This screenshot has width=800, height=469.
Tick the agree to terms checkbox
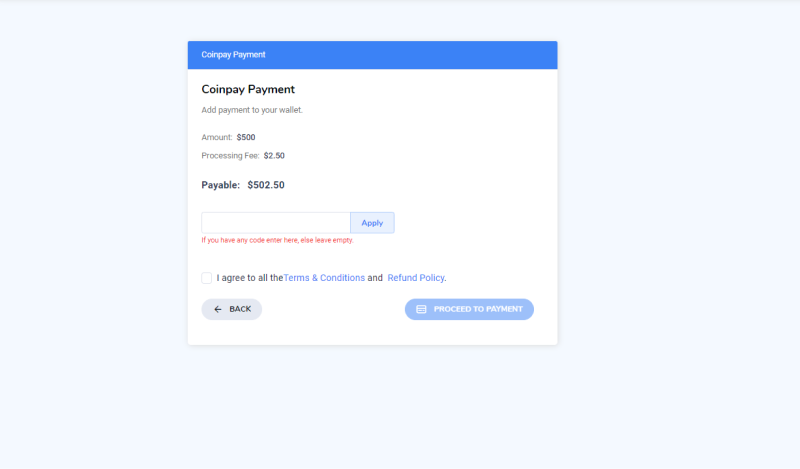[207, 278]
